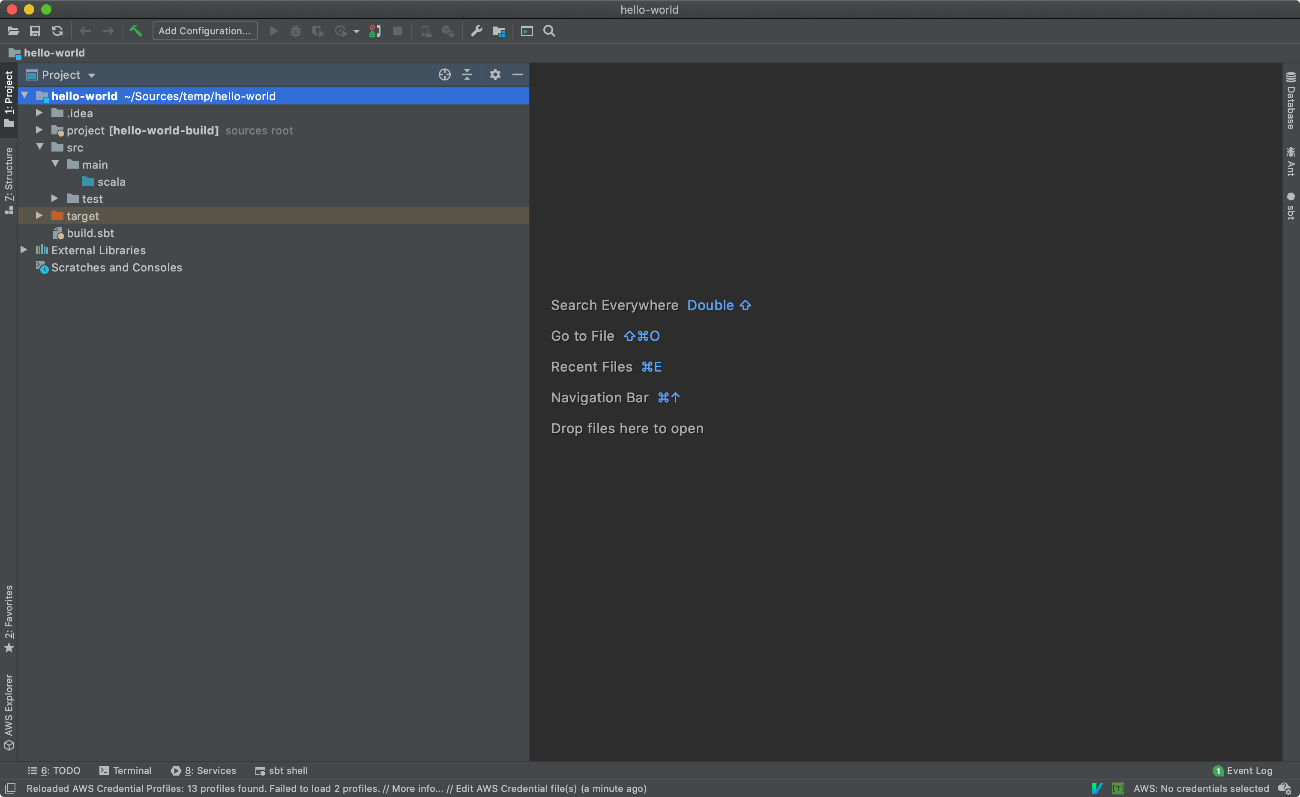The width and height of the screenshot is (1300, 797).
Task: Switch to the Terminal tab
Action: [x=125, y=770]
